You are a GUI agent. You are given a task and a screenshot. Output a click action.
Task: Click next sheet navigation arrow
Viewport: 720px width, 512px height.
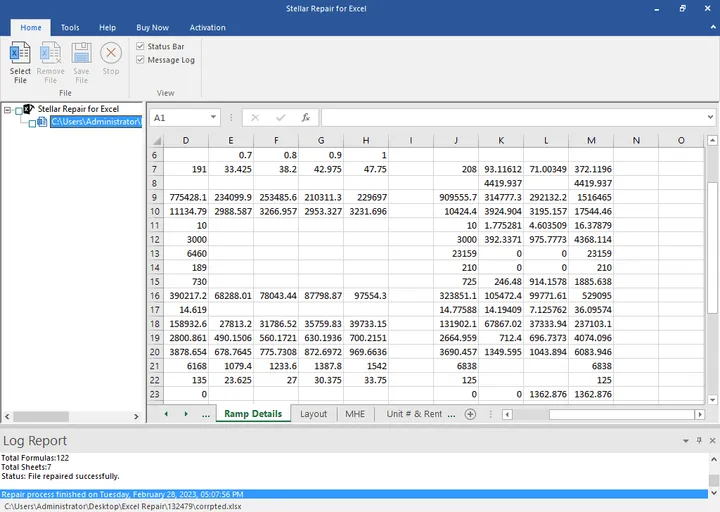pos(186,414)
